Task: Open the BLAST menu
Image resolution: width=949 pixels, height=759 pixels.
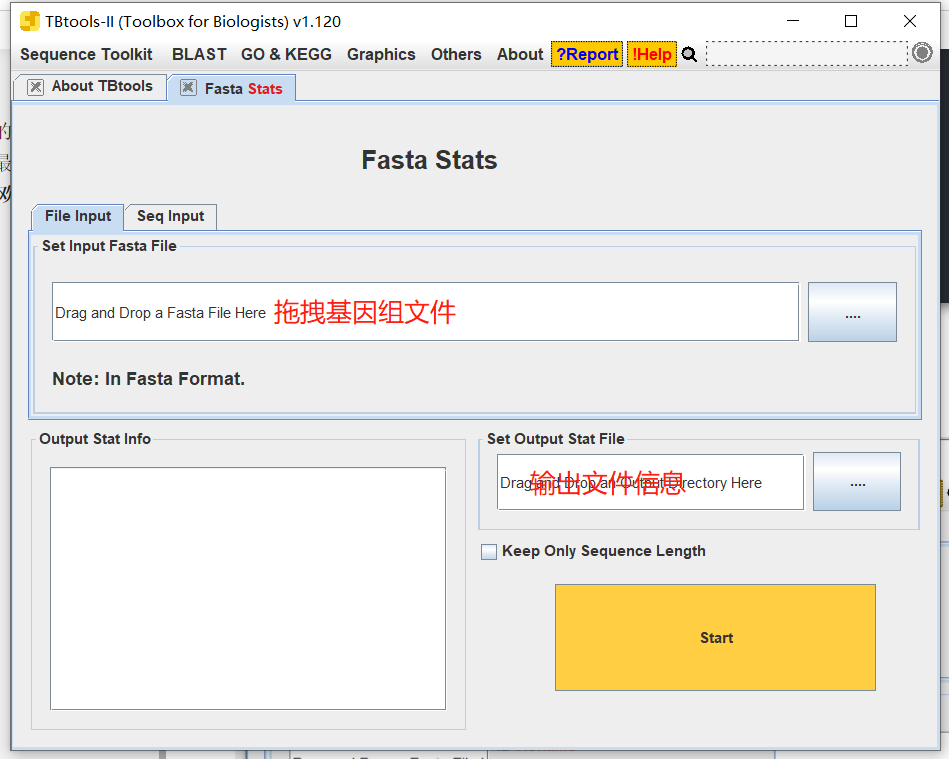Action: coord(199,54)
